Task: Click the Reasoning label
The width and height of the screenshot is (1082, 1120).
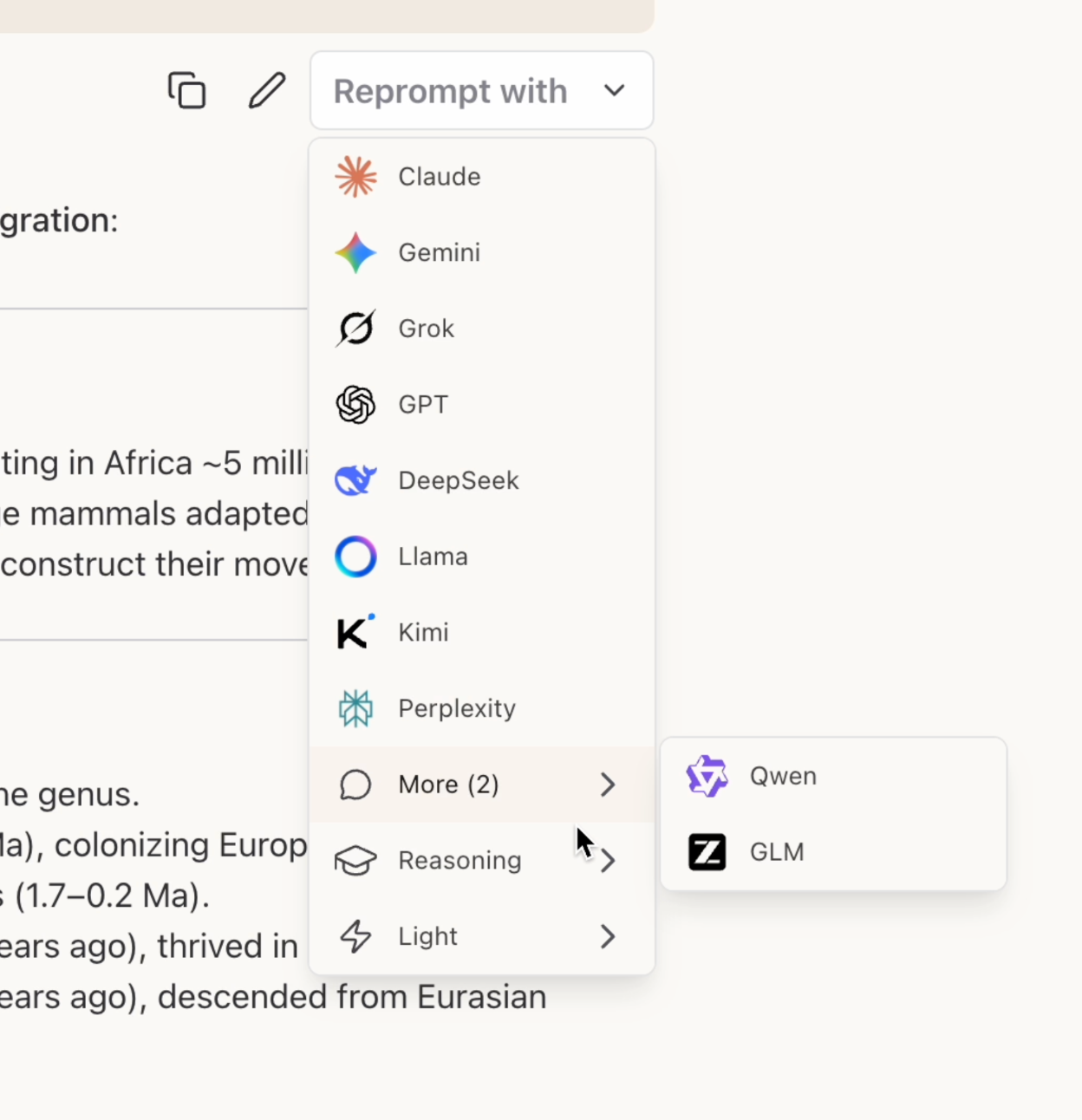Action: (460, 861)
